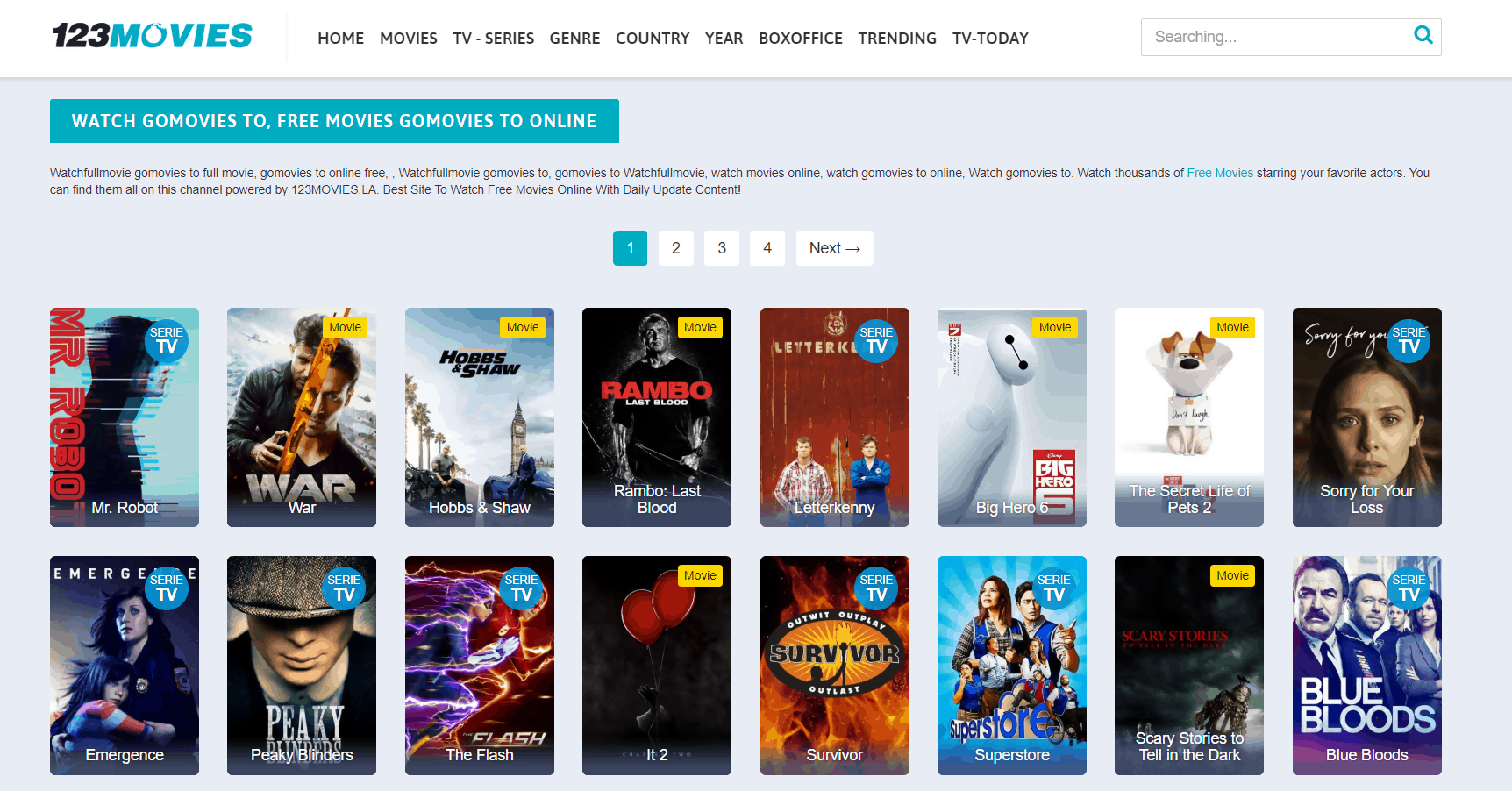Open the TV - SERIES menu item
Image resolution: width=1512 pixels, height=791 pixels.
coord(494,39)
